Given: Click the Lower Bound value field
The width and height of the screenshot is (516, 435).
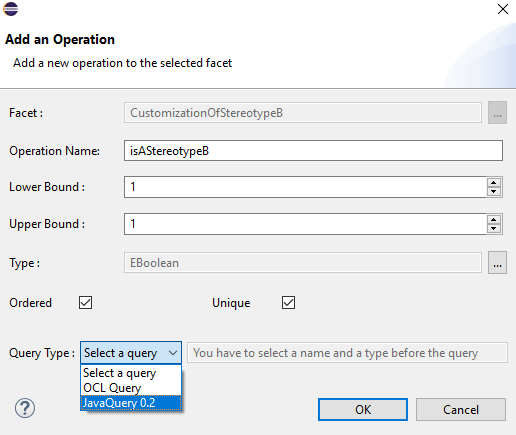Looking at the screenshot, I should [305, 187].
